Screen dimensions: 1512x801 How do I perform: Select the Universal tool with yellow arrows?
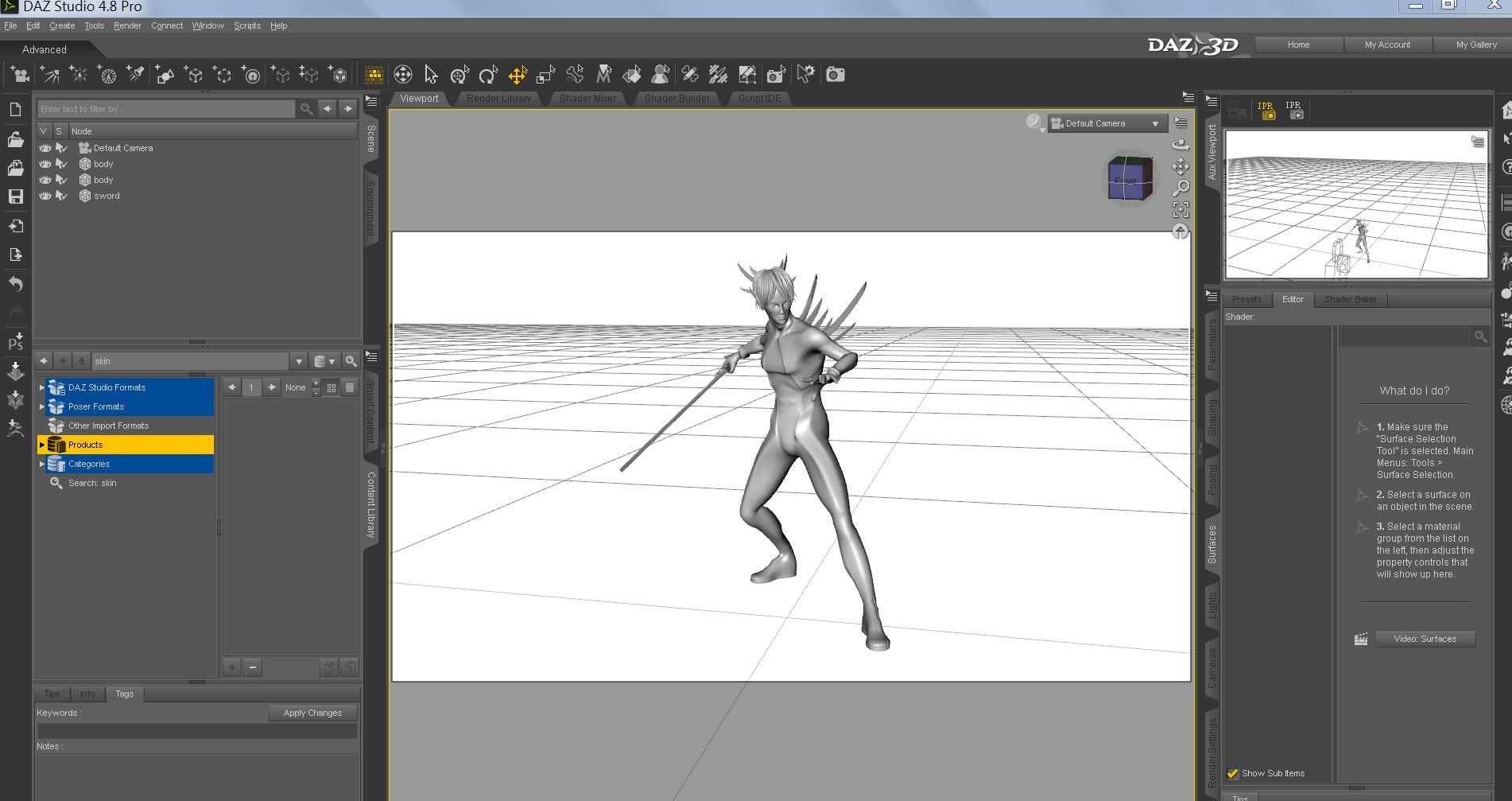(518, 76)
